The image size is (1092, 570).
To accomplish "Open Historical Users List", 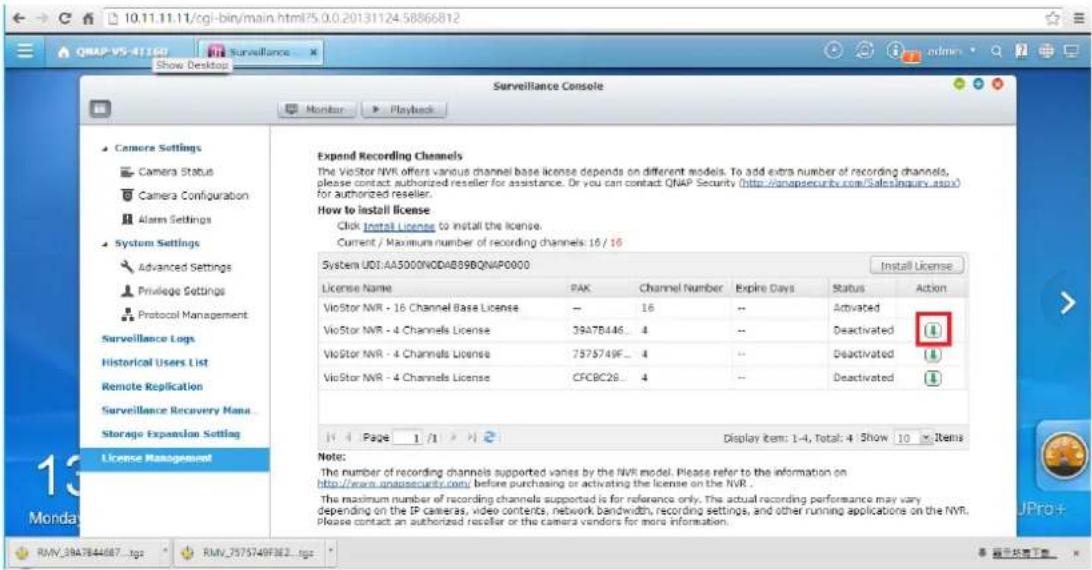I will point(155,362).
